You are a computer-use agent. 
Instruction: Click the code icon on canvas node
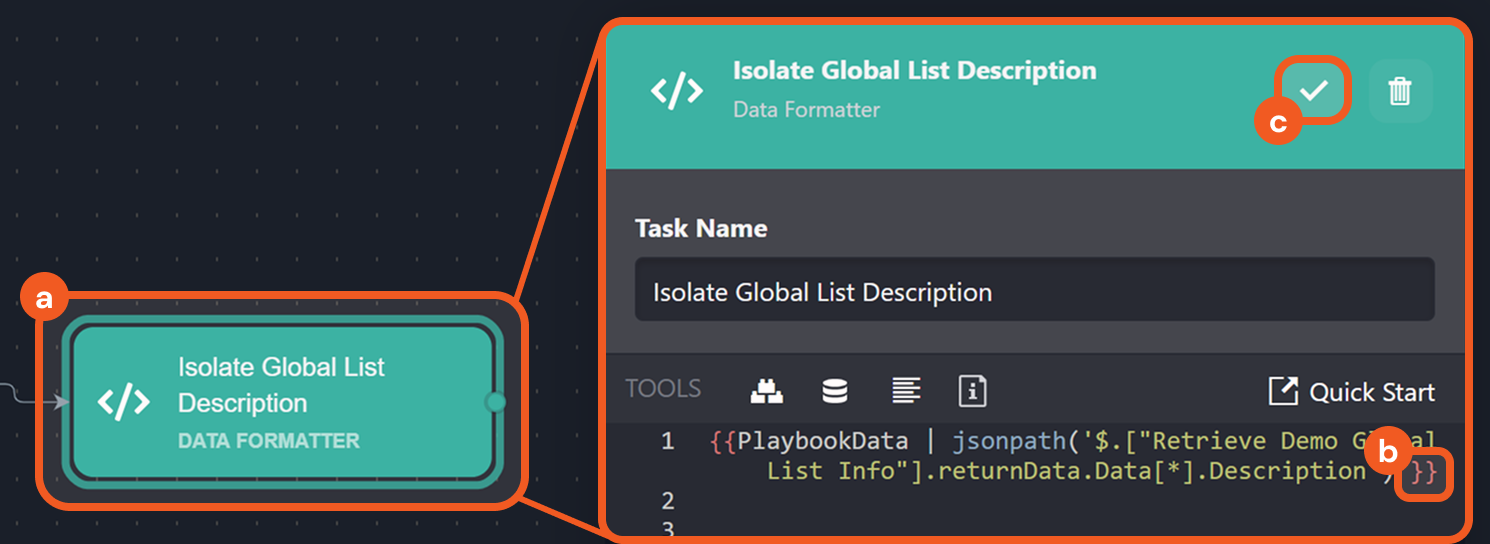[x=123, y=402]
